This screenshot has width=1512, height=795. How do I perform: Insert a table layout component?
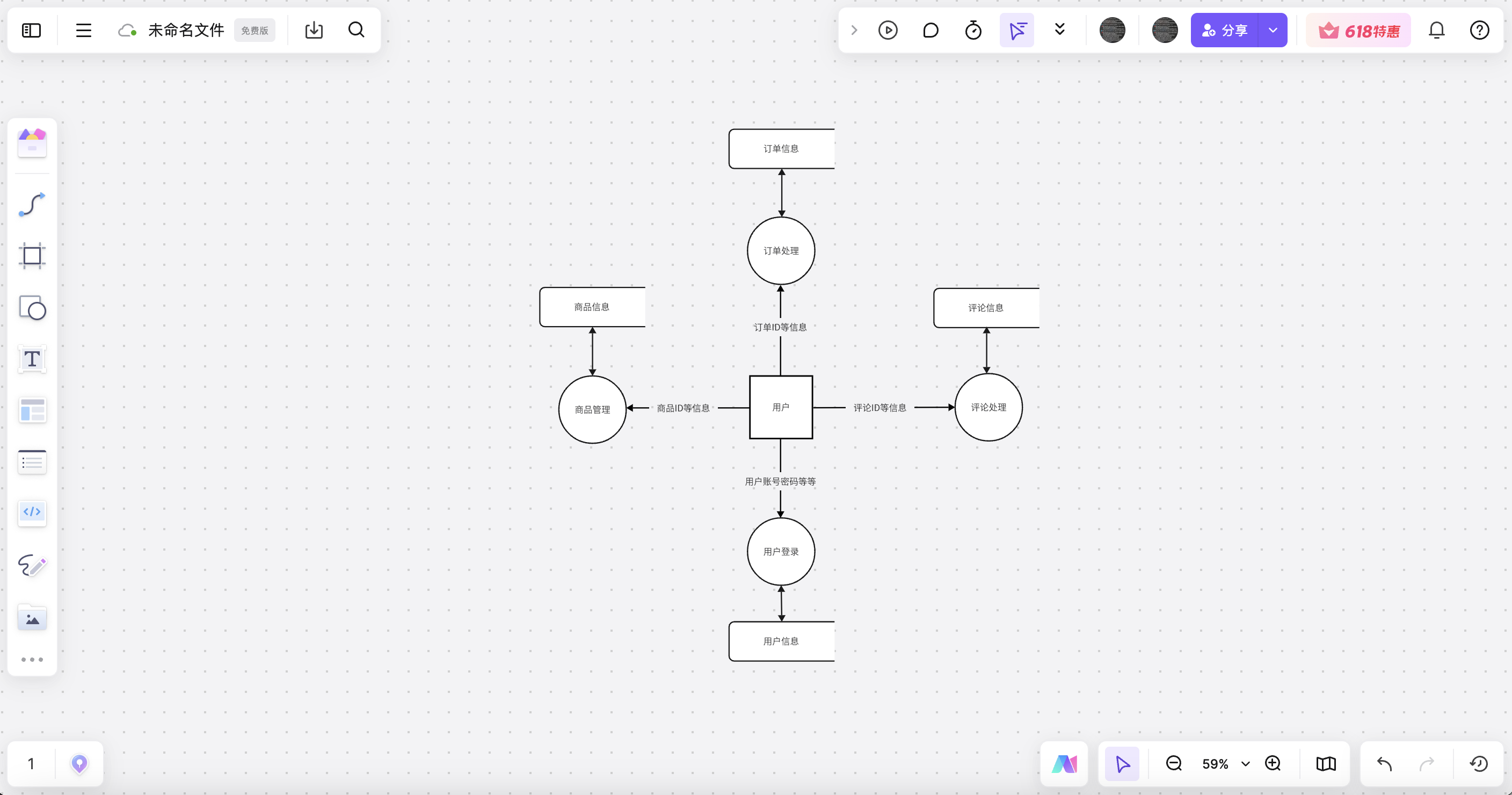[32, 410]
